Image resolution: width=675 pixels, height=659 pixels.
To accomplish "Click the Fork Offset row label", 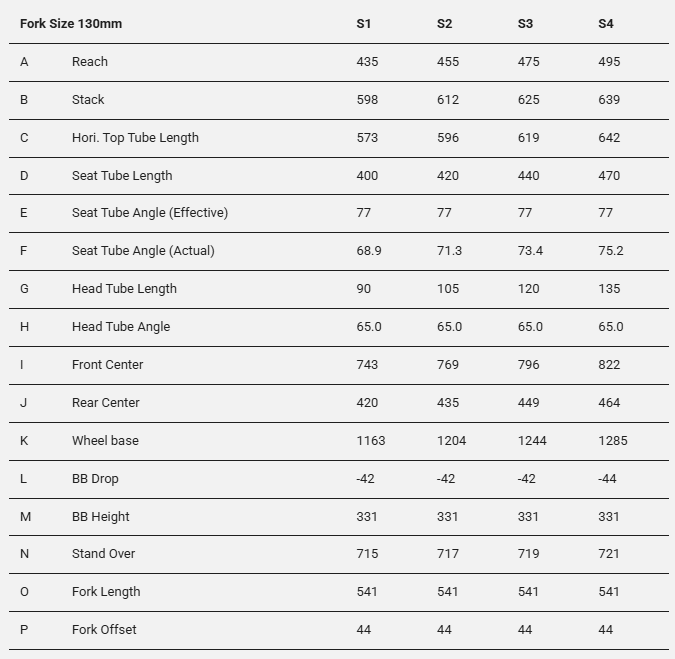I will pyautogui.click(x=104, y=630).
